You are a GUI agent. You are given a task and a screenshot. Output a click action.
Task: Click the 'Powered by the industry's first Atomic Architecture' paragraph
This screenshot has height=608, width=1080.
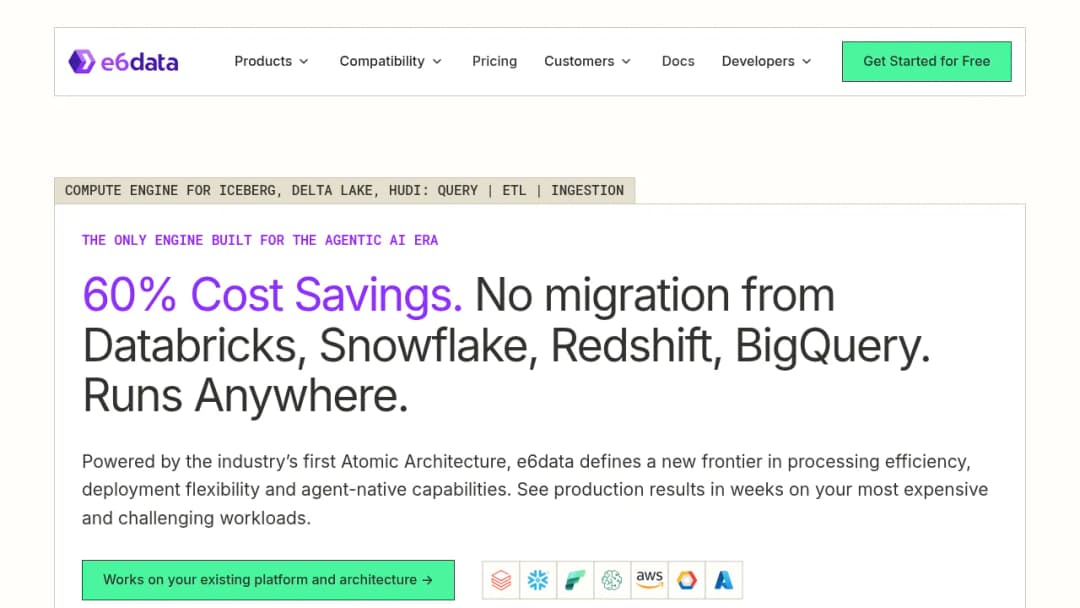pos(535,490)
